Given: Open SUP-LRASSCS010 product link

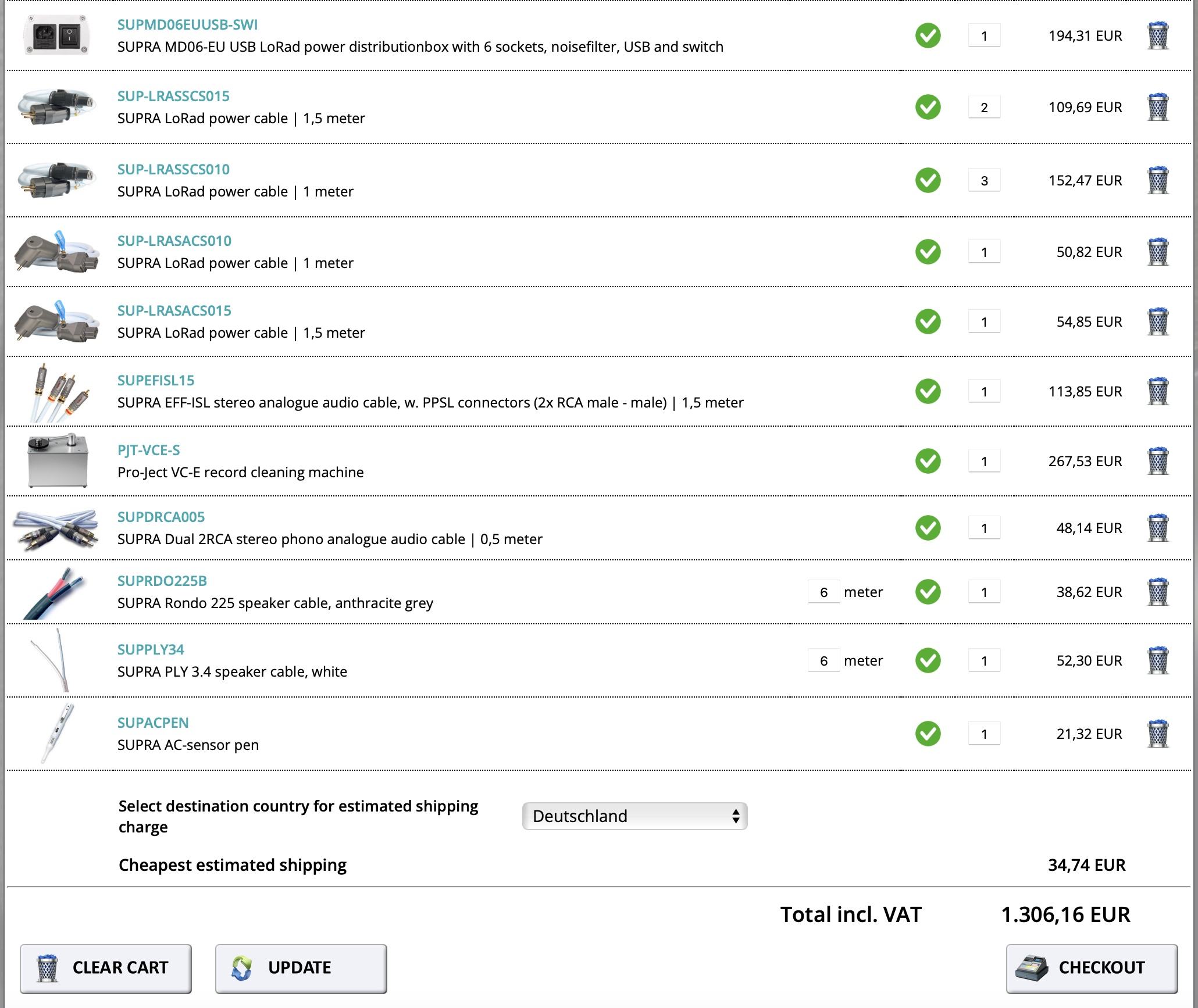Looking at the screenshot, I should tap(173, 169).
